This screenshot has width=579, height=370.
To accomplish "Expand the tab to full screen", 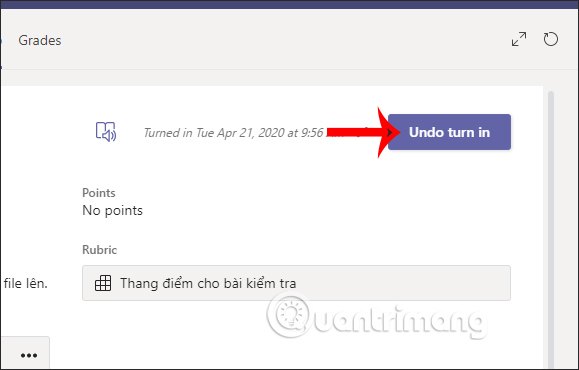I will 519,39.
